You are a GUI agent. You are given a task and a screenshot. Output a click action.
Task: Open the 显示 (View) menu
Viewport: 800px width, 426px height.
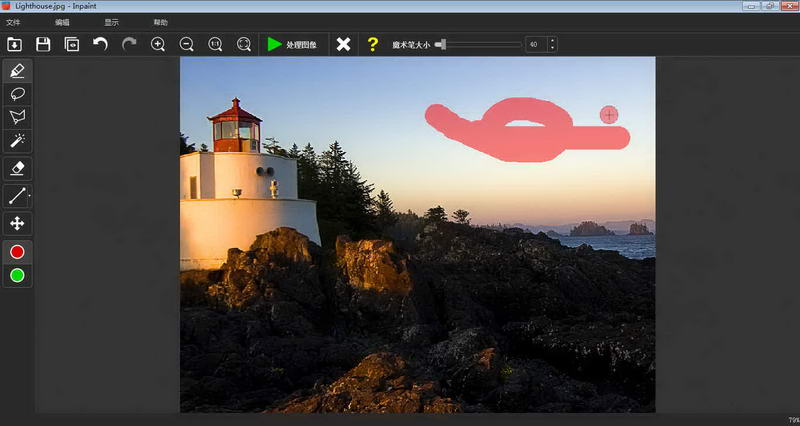click(112, 22)
